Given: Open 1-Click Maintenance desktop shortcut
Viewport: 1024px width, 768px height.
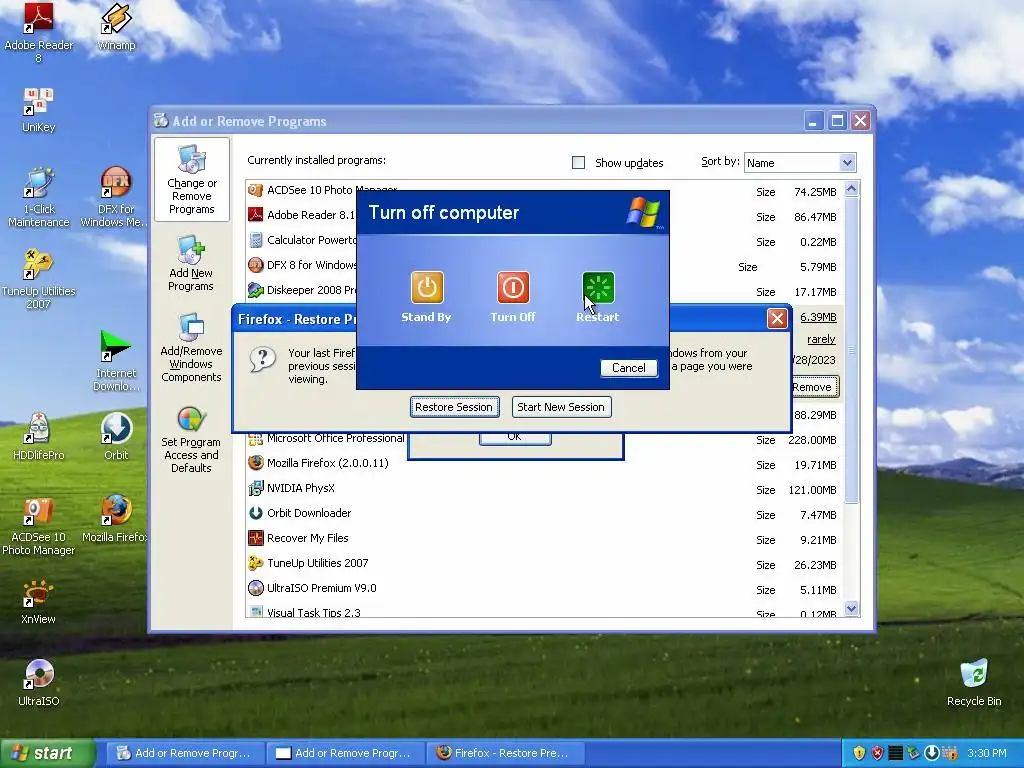Looking at the screenshot, I should [x=39, y=197].
